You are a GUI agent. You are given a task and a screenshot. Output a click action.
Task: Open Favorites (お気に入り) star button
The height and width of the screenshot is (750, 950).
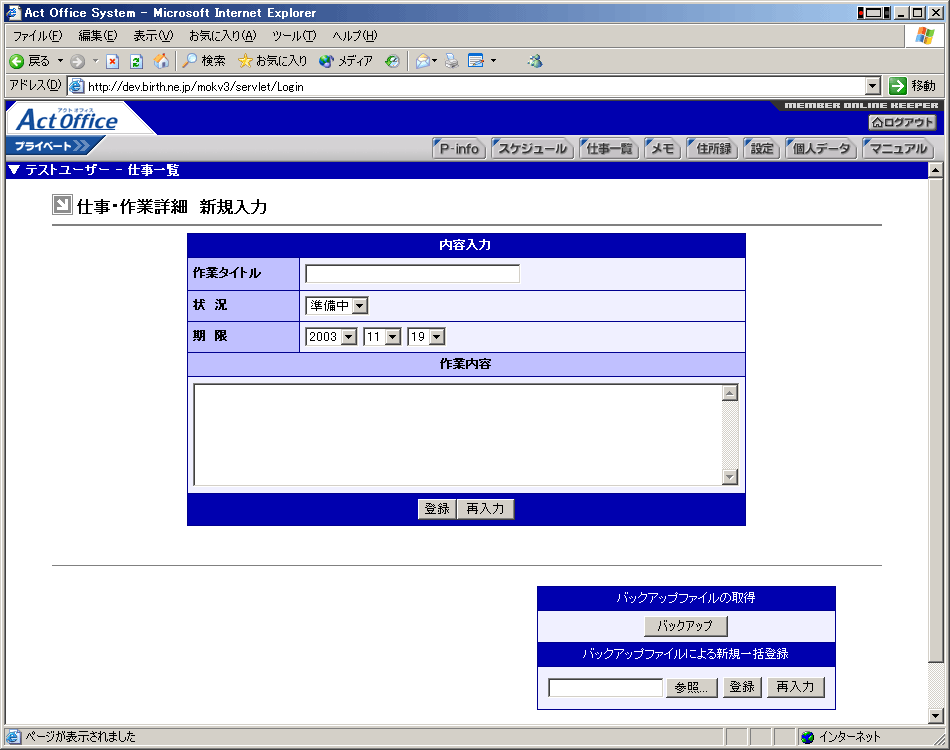273,61
